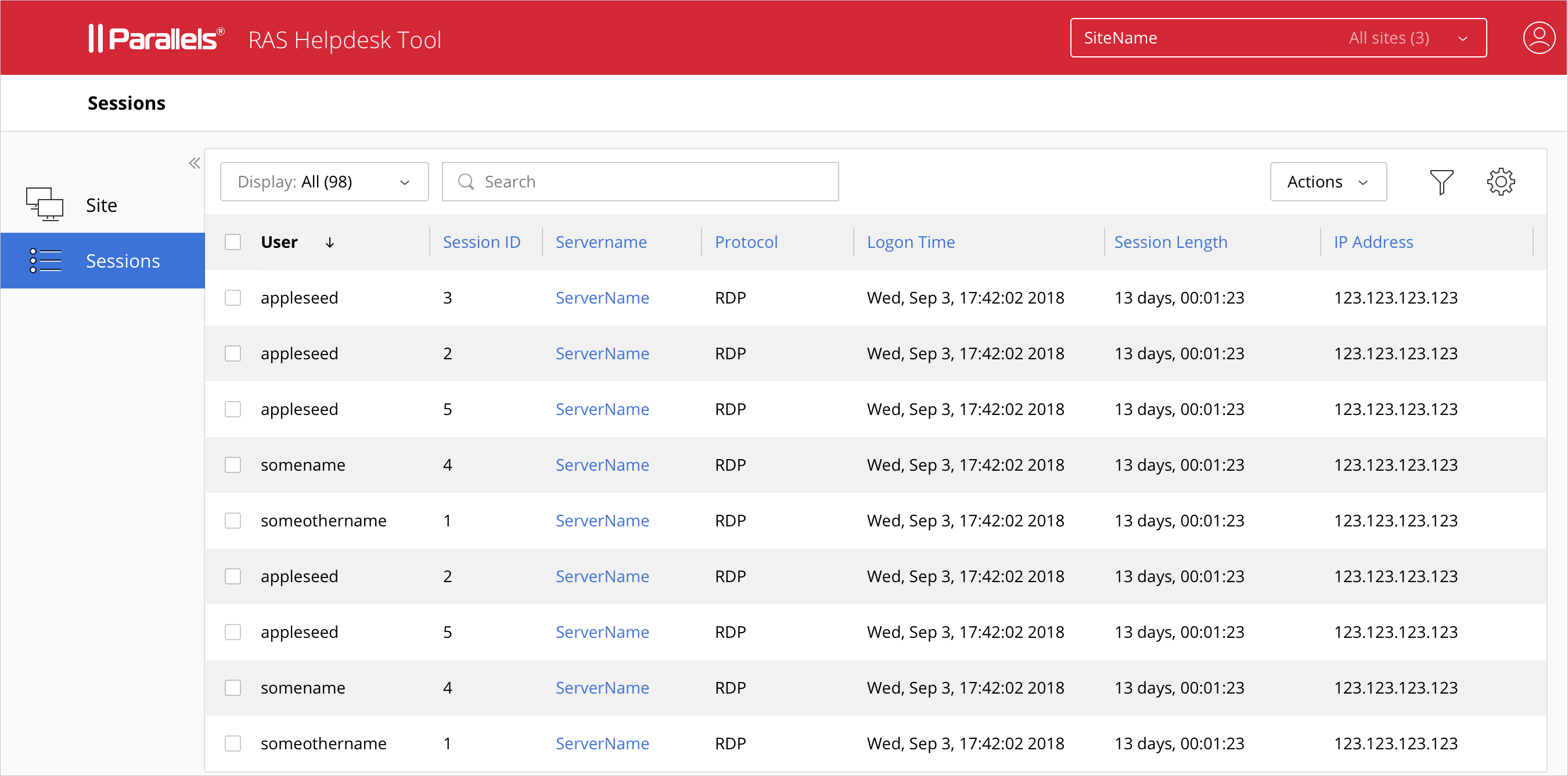
Task: Click the User column sort arrow
Action: [329, 243]
